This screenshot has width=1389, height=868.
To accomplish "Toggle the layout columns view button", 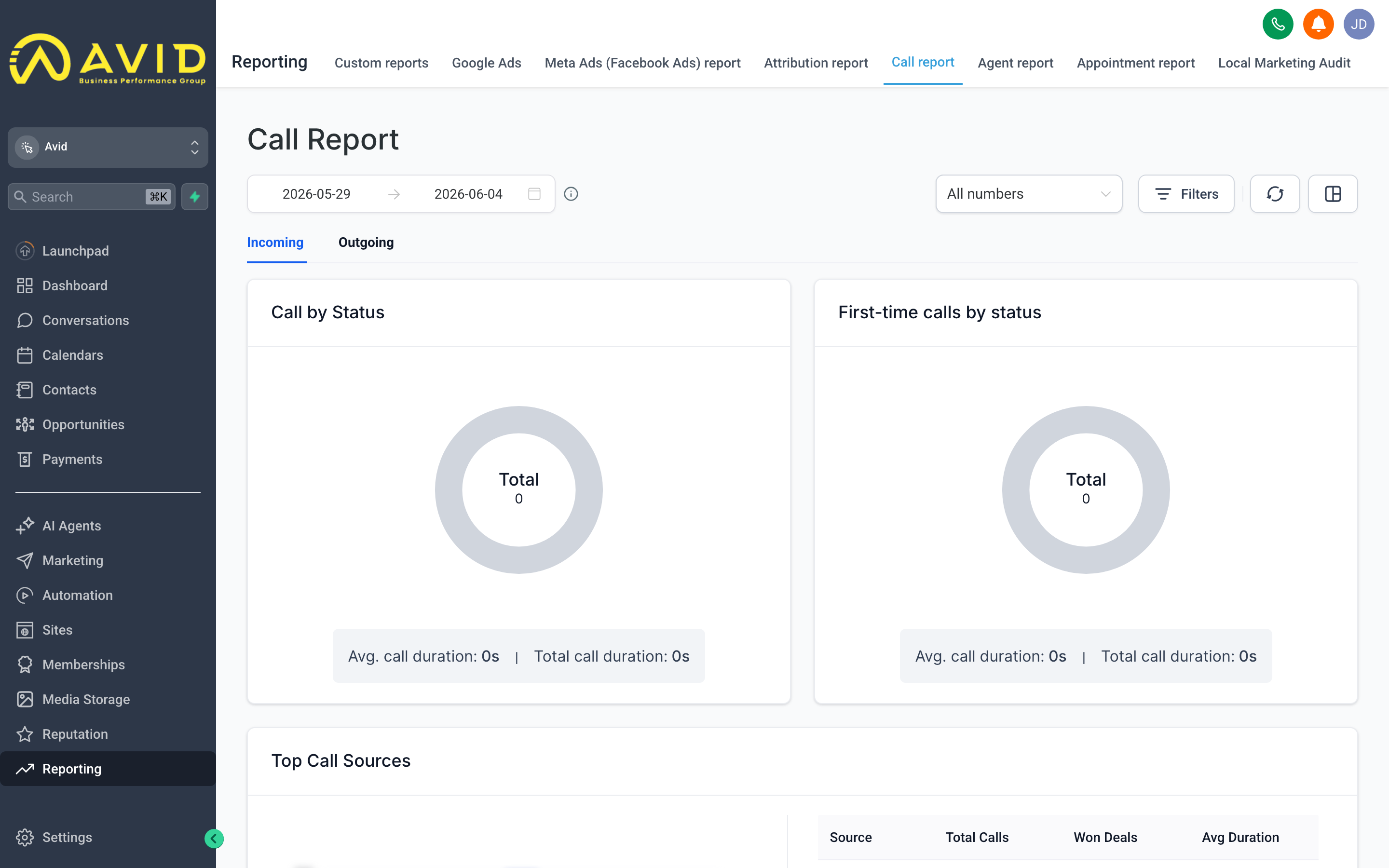I will tap(1333, 194).
